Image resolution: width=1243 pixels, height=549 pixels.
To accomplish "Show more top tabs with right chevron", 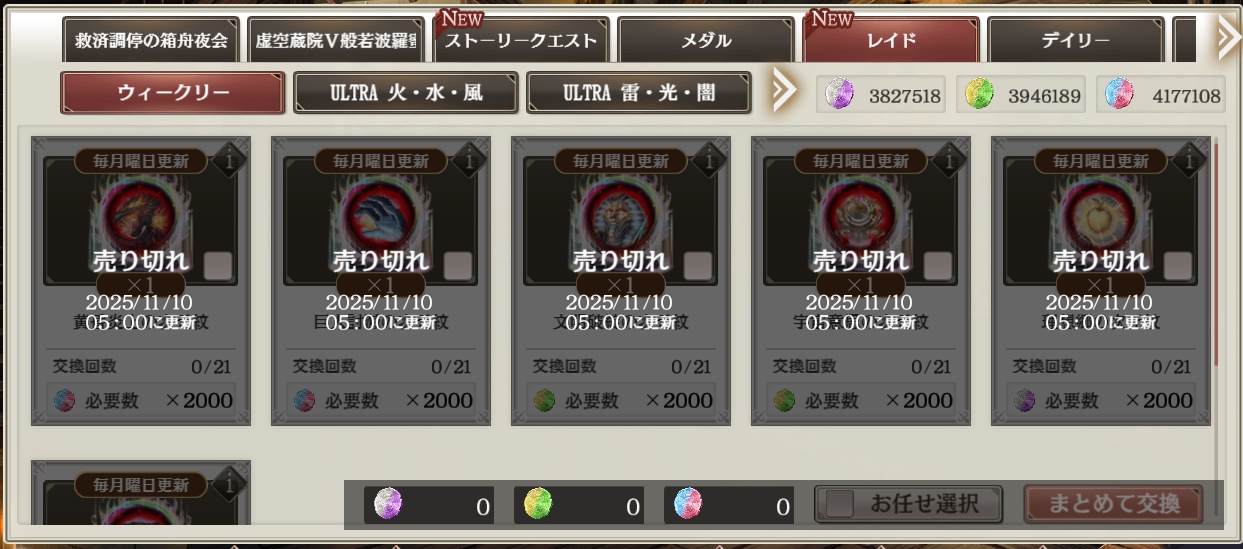I will (x=1228, y=40).
